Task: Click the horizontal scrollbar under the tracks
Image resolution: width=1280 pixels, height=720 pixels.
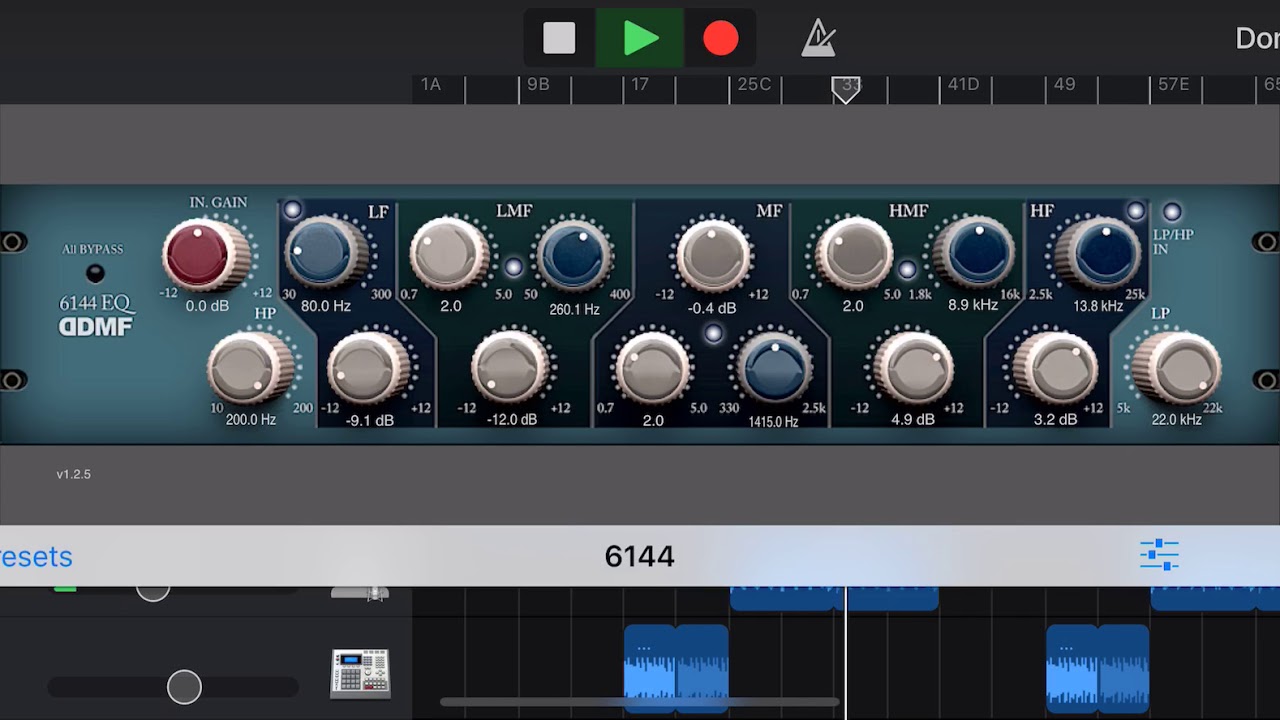Action: click(x=638, y=702)
